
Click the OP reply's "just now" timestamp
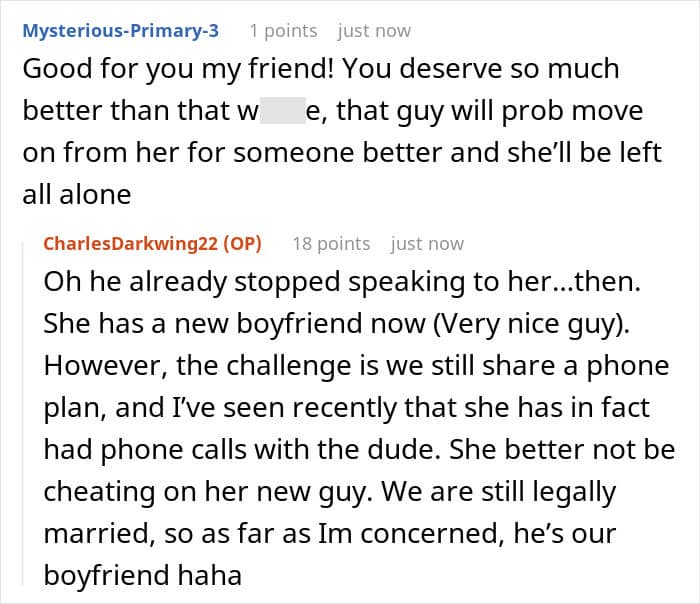click(x=427, y=243)
